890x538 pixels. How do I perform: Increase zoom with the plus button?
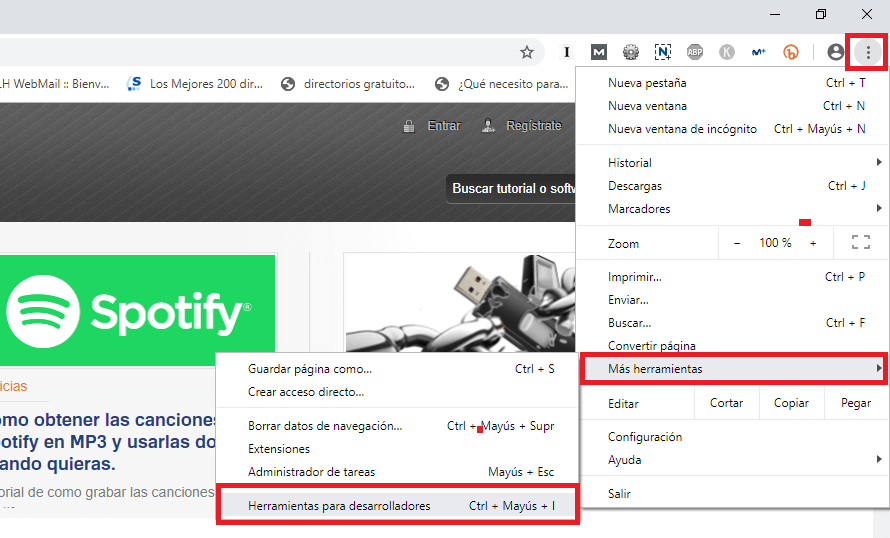click(813, 243)
